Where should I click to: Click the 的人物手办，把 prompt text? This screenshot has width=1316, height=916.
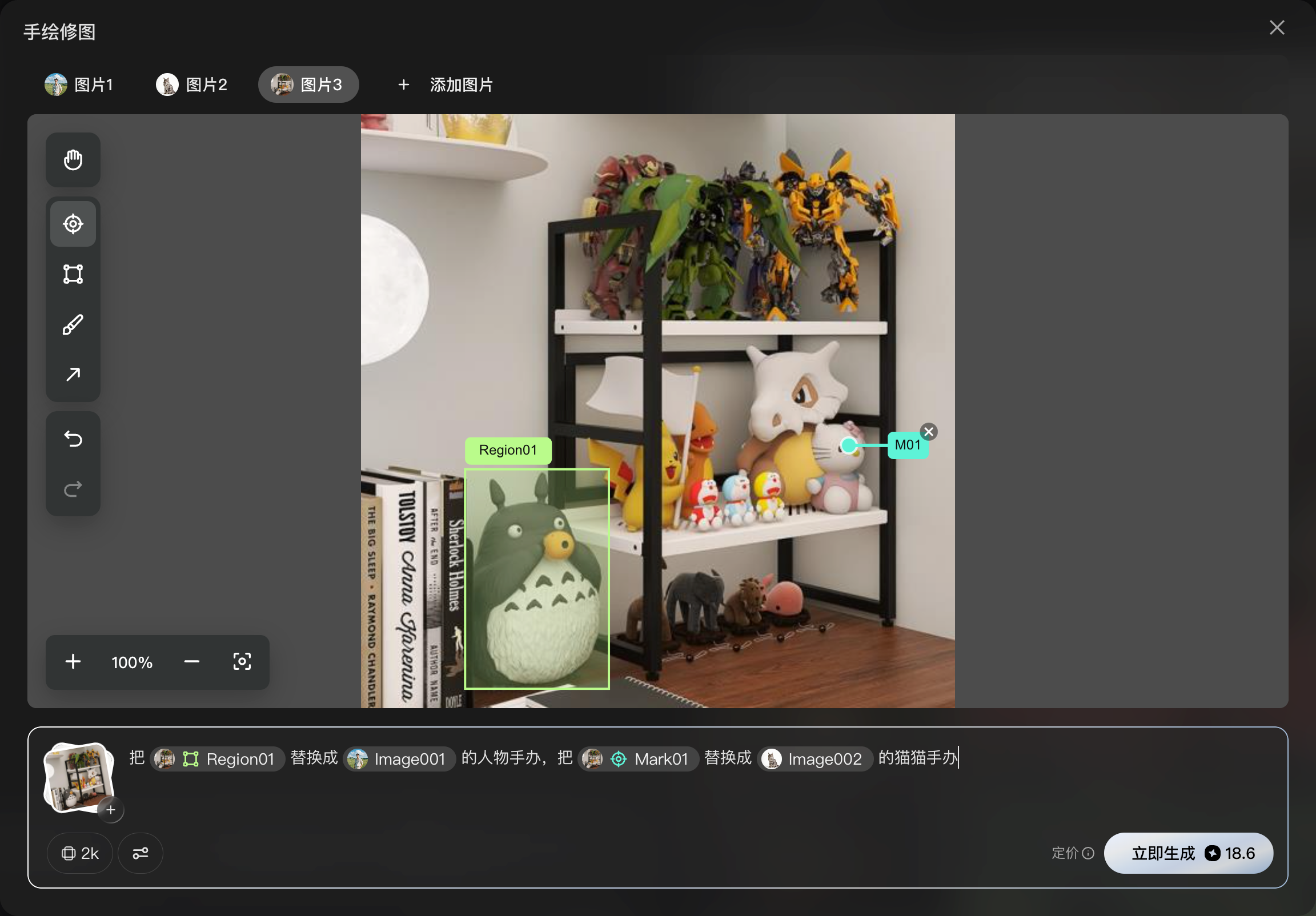(x=517, y=758)
